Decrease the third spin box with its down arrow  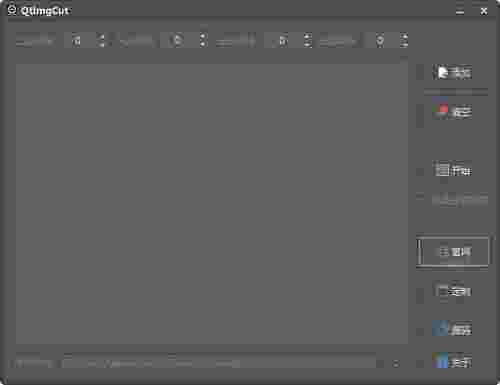coord(307,44)
